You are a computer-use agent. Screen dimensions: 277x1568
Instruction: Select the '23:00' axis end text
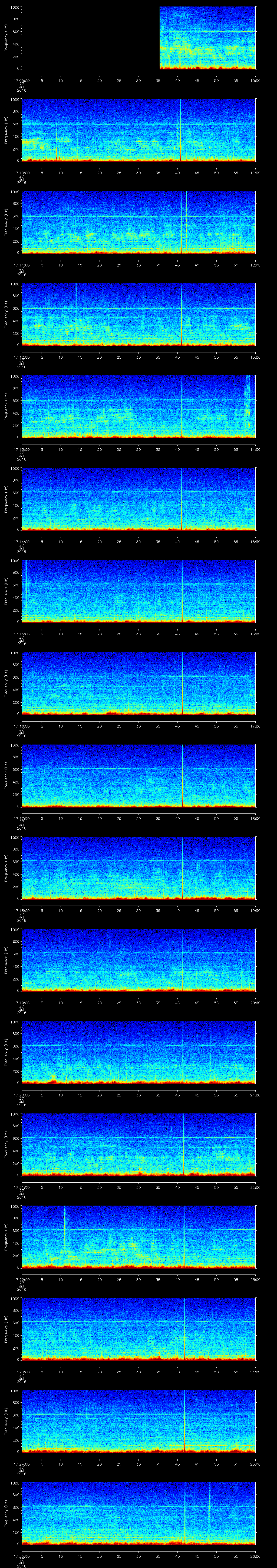coord(255,1279)
